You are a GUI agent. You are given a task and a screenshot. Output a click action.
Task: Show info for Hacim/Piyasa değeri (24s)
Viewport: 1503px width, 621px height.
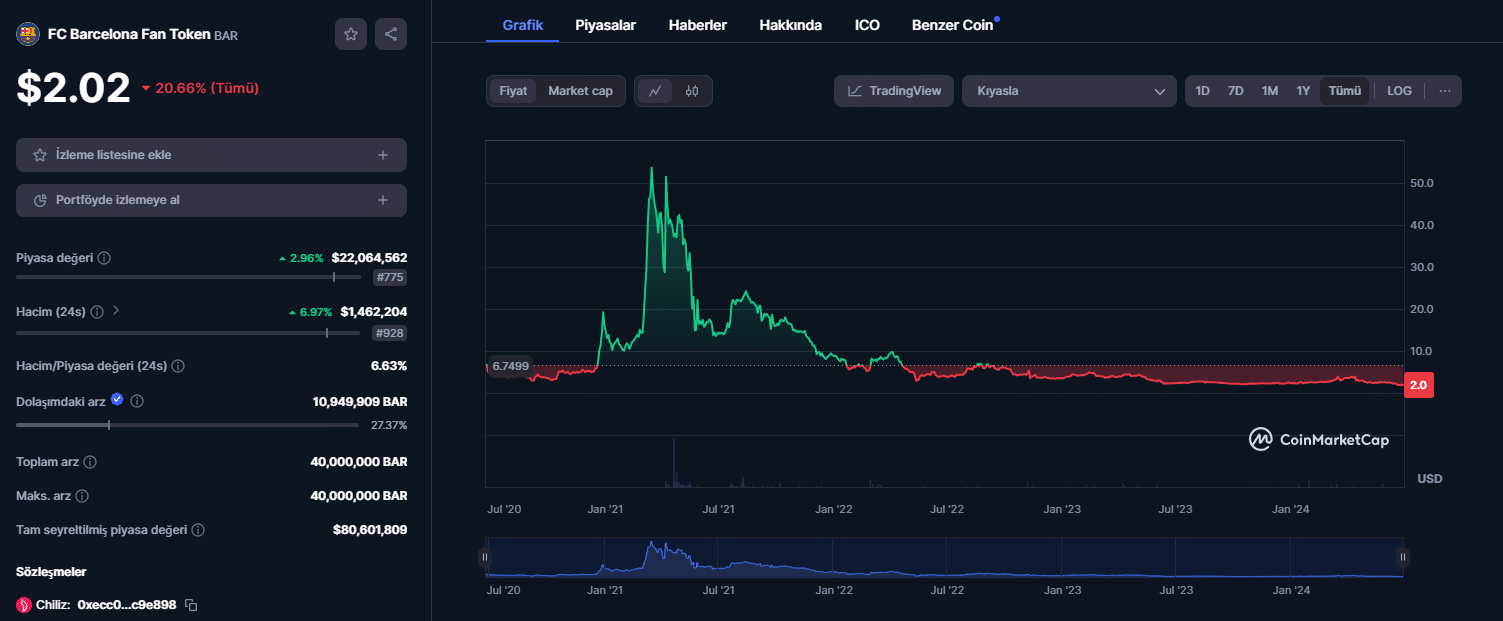178,366
